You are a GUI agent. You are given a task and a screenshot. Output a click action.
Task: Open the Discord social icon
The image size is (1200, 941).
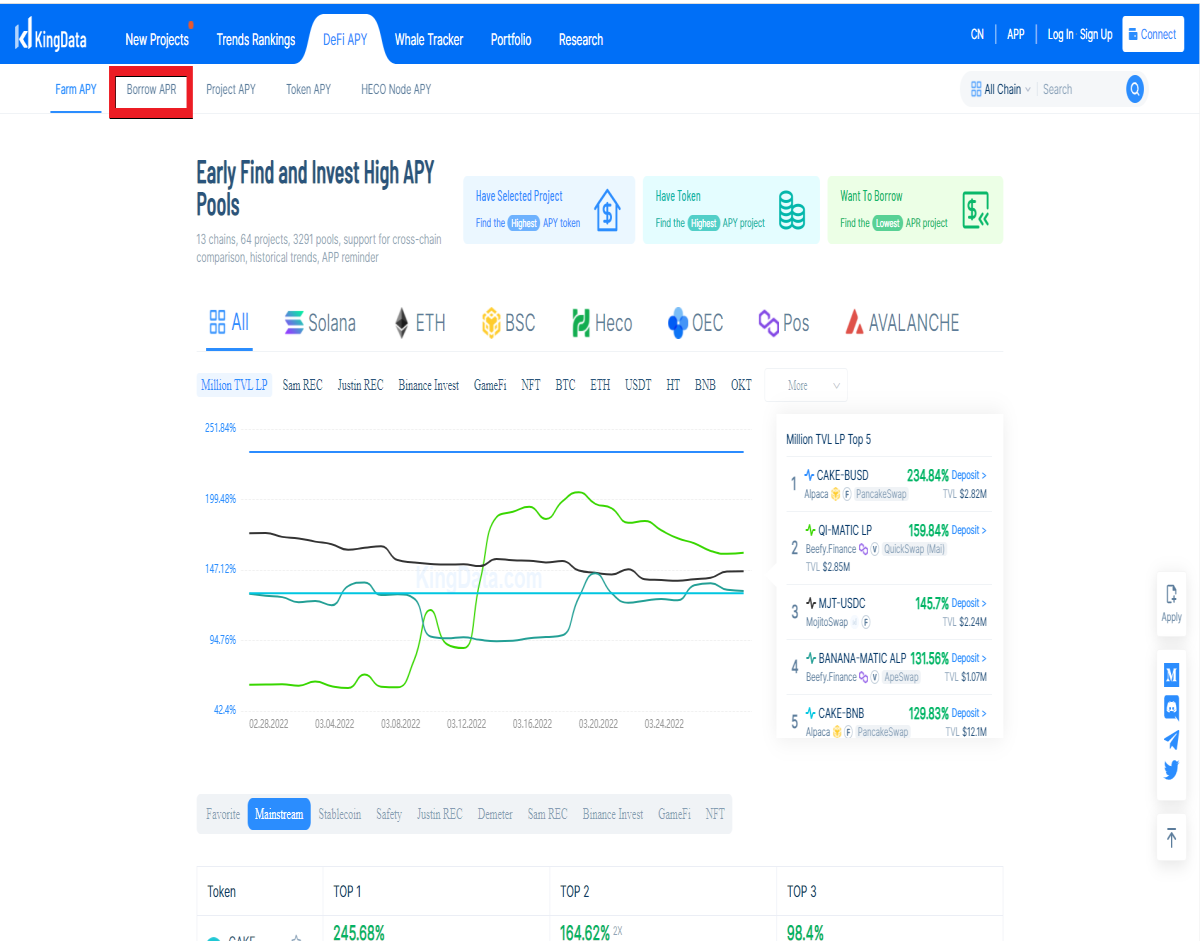point(1171,707)
